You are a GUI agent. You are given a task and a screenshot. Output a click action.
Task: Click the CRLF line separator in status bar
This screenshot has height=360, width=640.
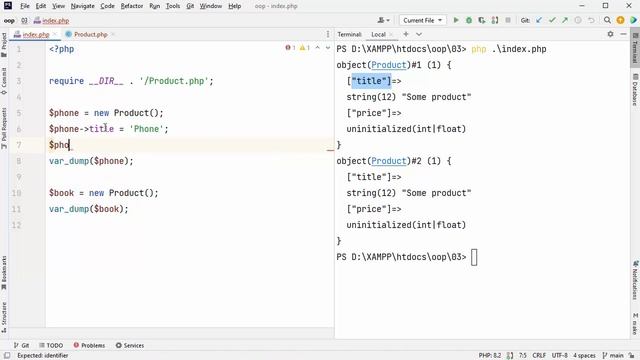539,356
